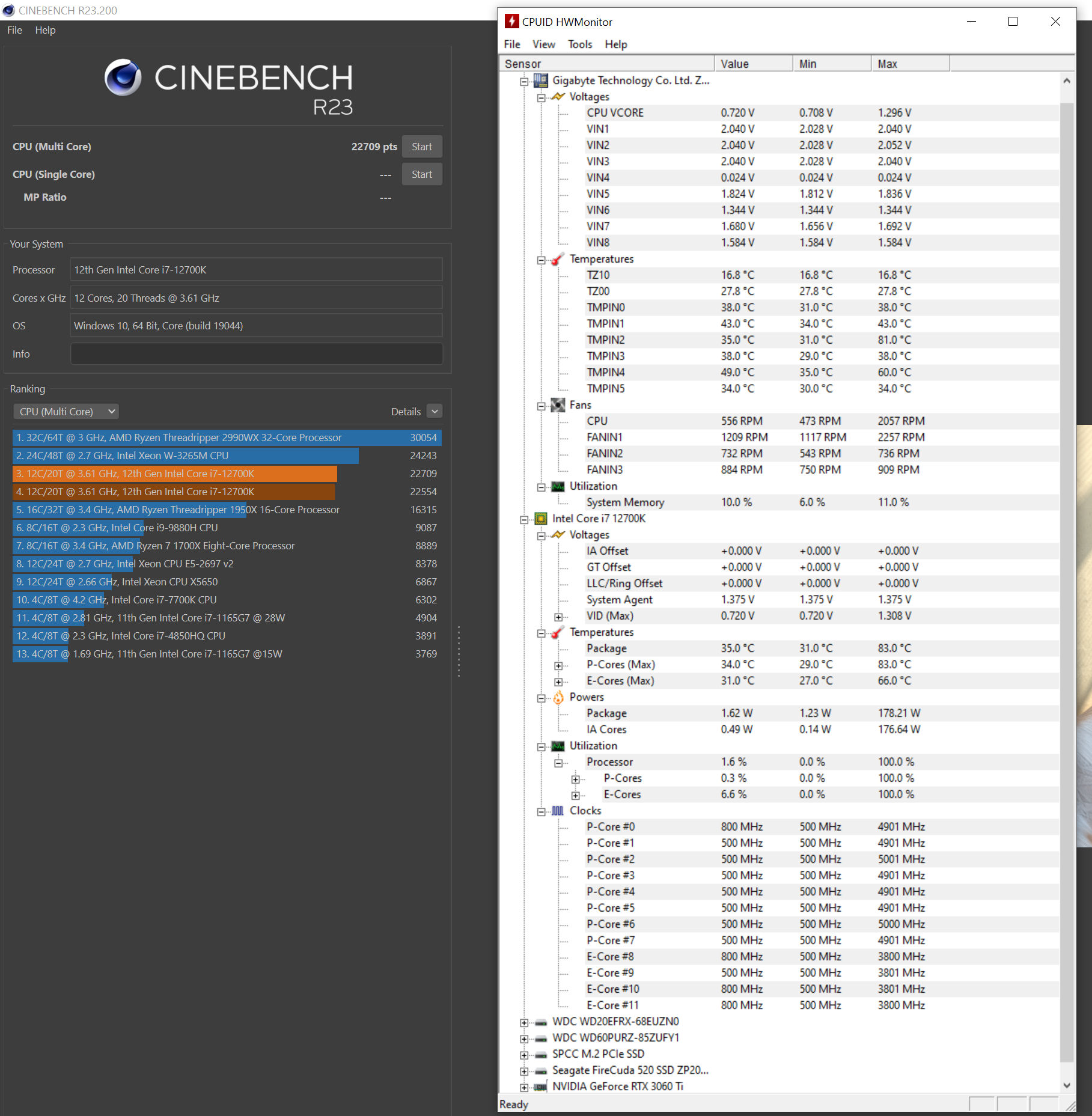Open the HWMonitor View menu
The height and width of the screenshot is (1116, 1092).
pos(544,44)
